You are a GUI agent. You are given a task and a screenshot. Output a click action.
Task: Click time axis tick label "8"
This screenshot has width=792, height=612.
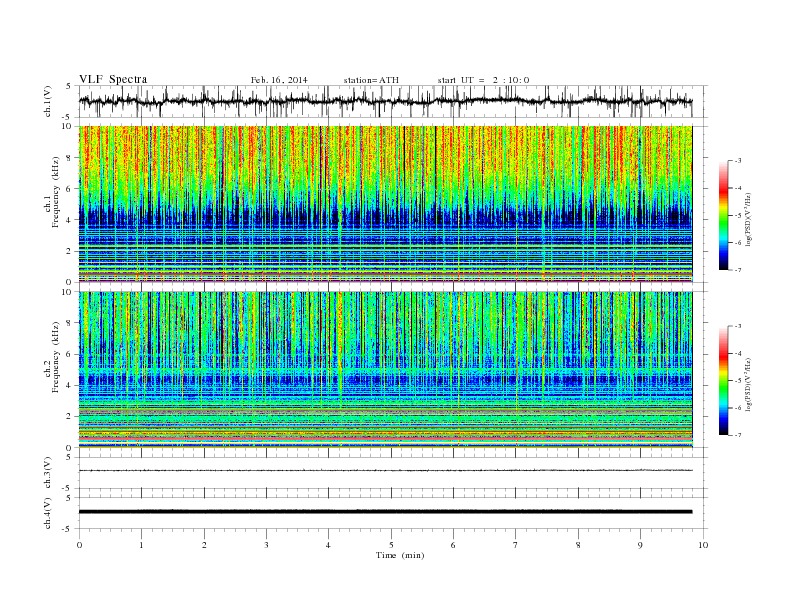[x=578, y=545]
